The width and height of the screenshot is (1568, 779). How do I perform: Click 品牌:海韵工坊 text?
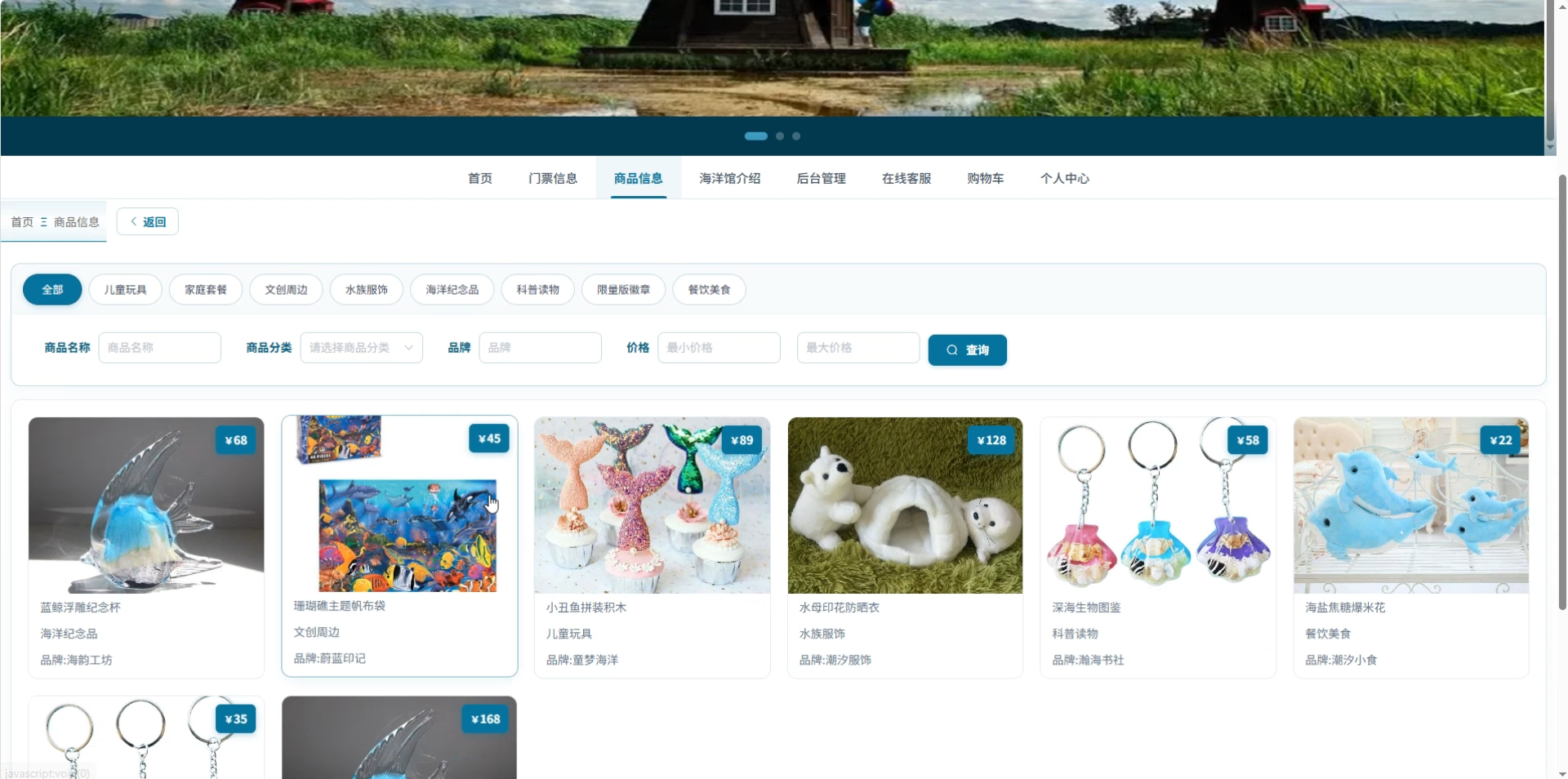[x=76, y=660]
